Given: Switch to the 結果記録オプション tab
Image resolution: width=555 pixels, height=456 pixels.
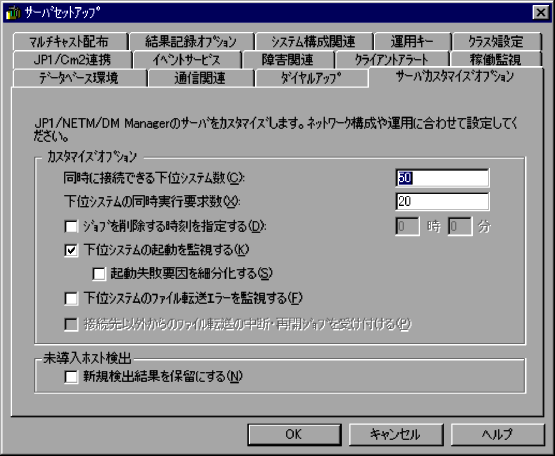Looking at the screenshot, I should [191, 41].
